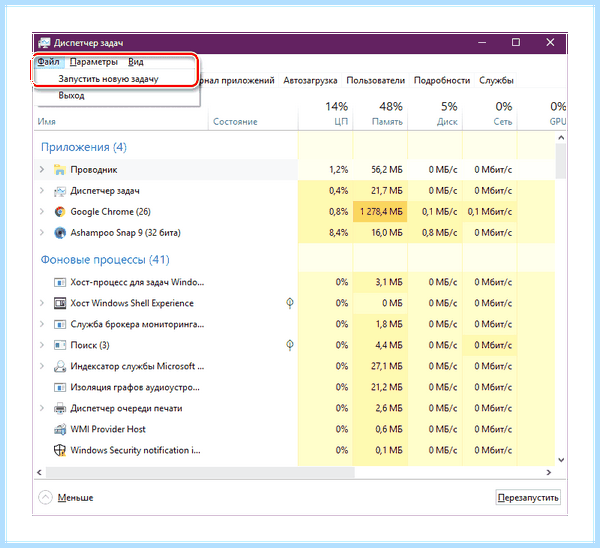Open the Файл menu
Screen dimensions: 600x548
48,62
